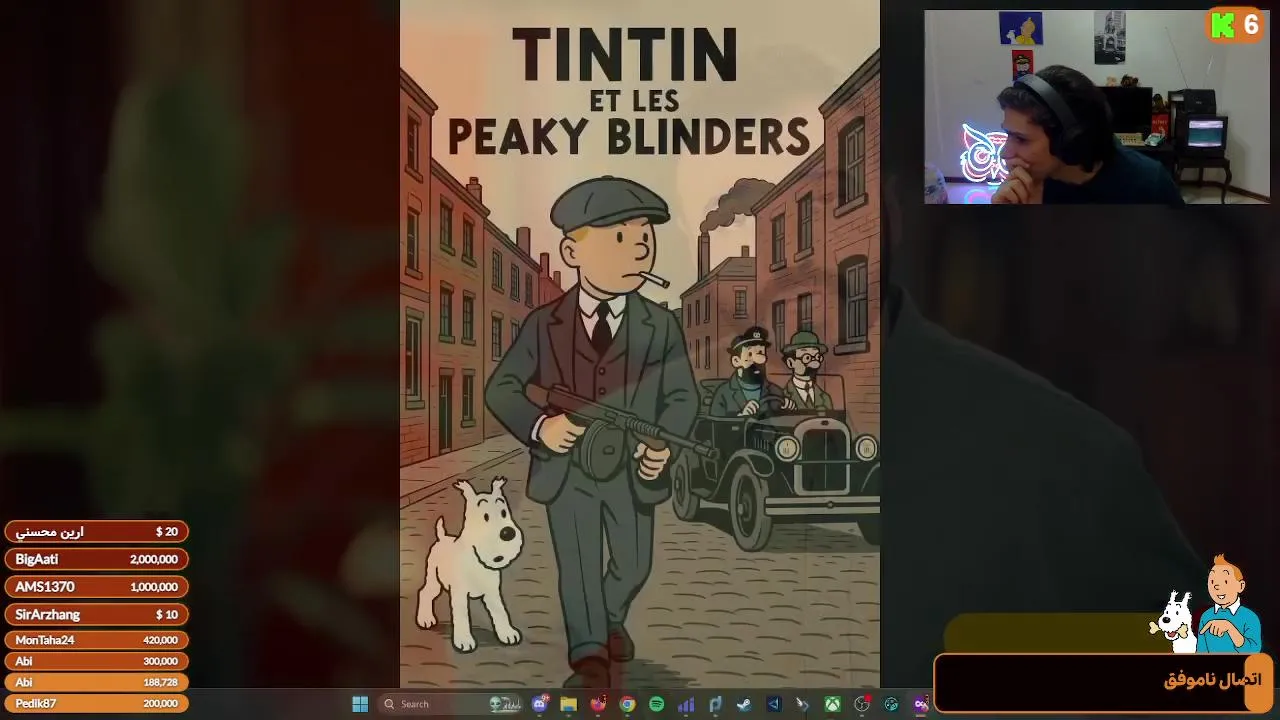The image size is (1280, 720).
Task: Click the Tintin and Snowy alert mascot
Action: 1207,605
